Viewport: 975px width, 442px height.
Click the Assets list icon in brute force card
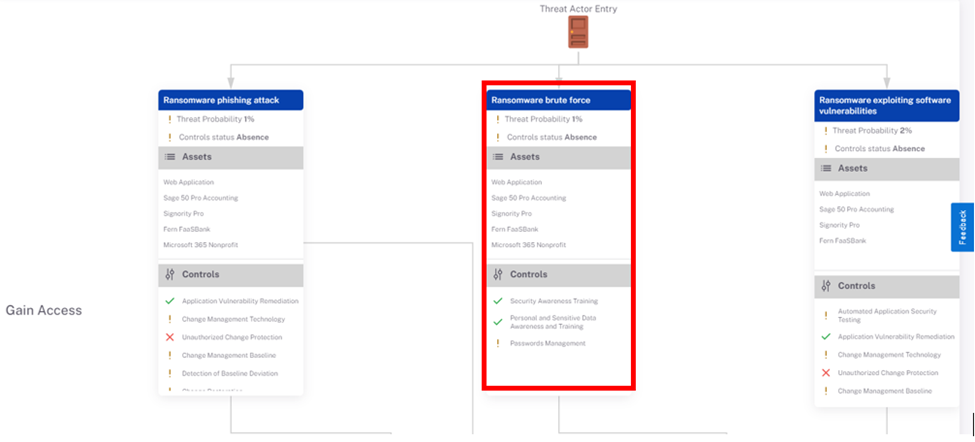click(x=498, y=157)
